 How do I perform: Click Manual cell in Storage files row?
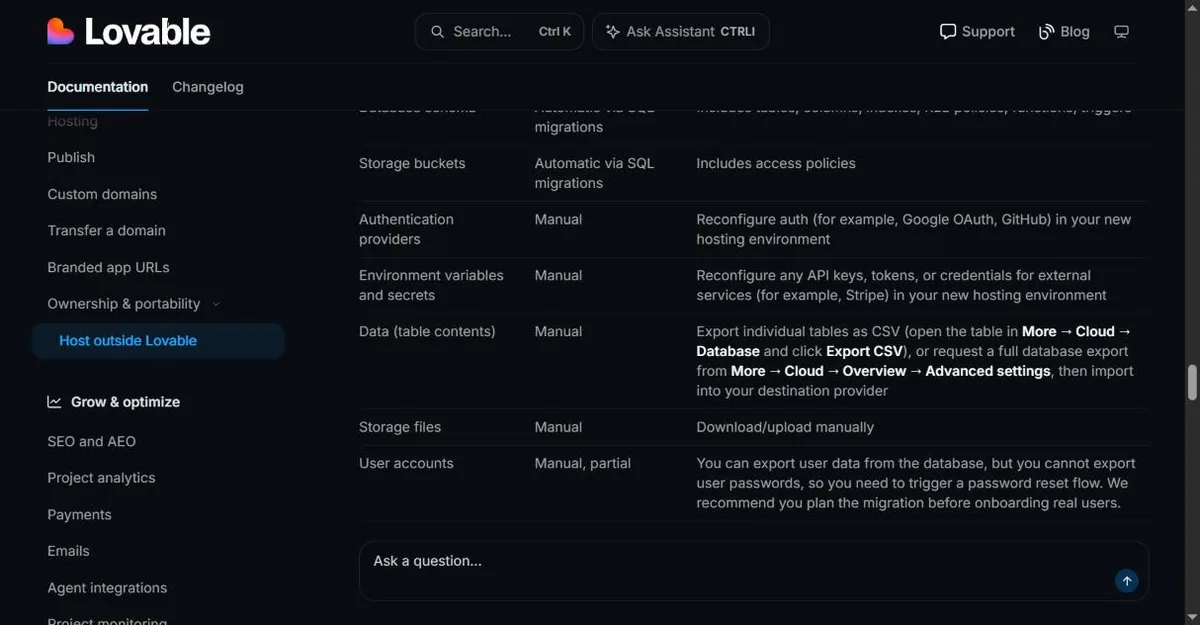[x=558, y=427]
